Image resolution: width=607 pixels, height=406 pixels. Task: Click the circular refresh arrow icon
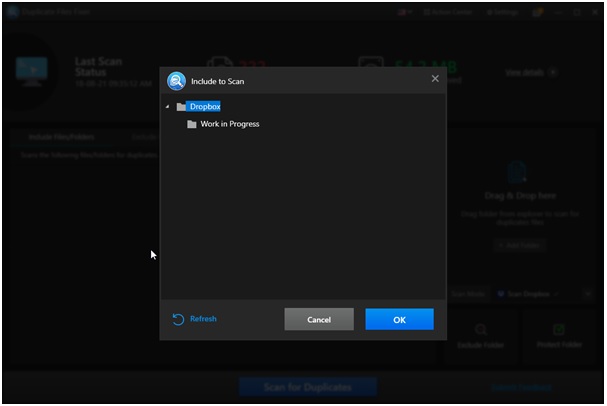coord(178,319)
